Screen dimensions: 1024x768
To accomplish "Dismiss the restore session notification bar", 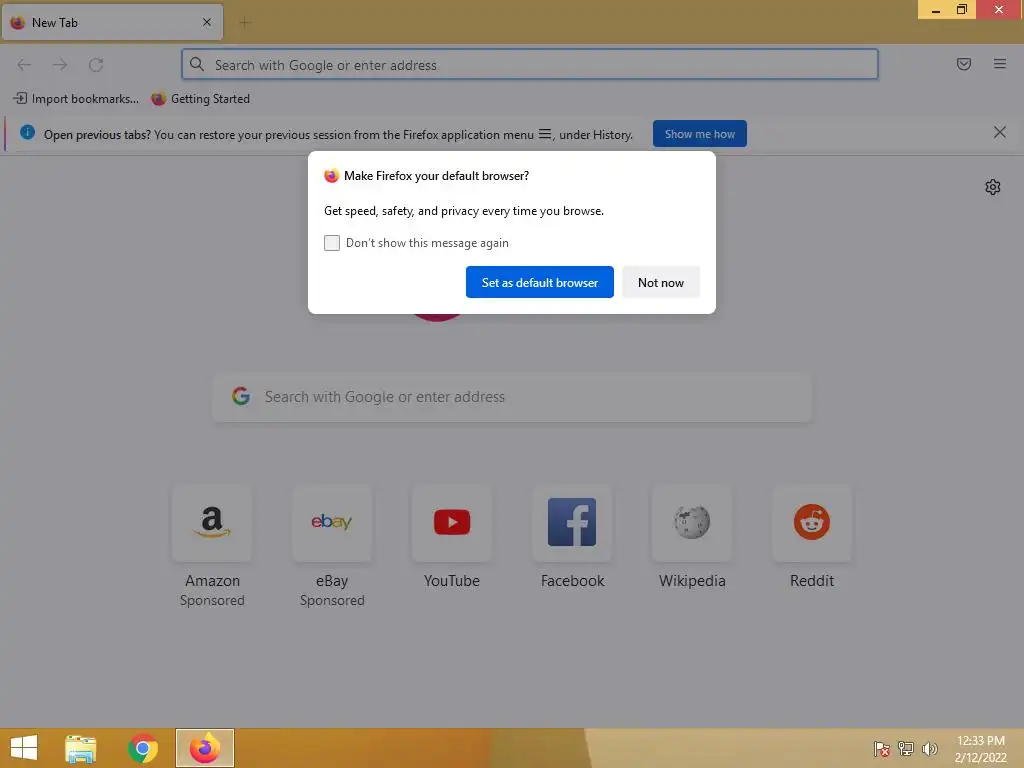I will pyautogui.click(x=999, y=133).
